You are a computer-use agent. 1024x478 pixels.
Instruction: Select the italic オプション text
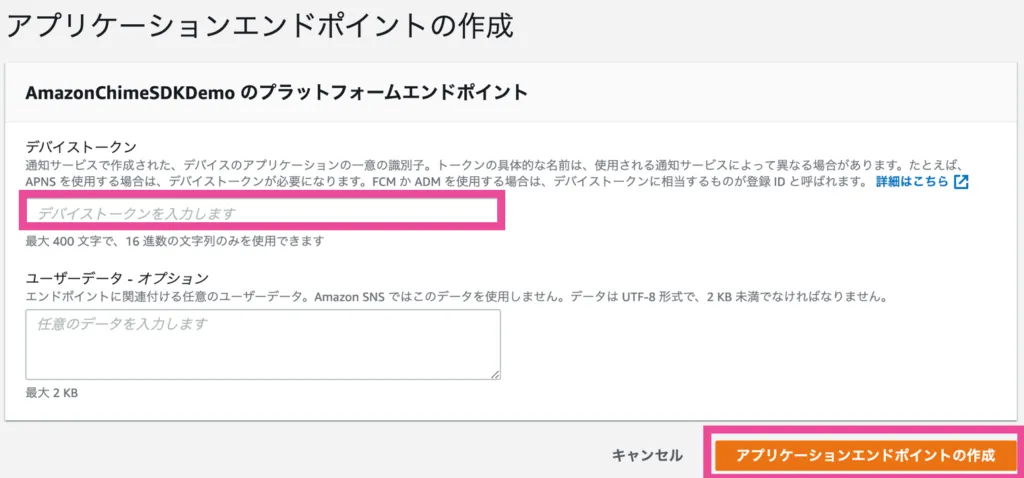[x=175, y=277]
